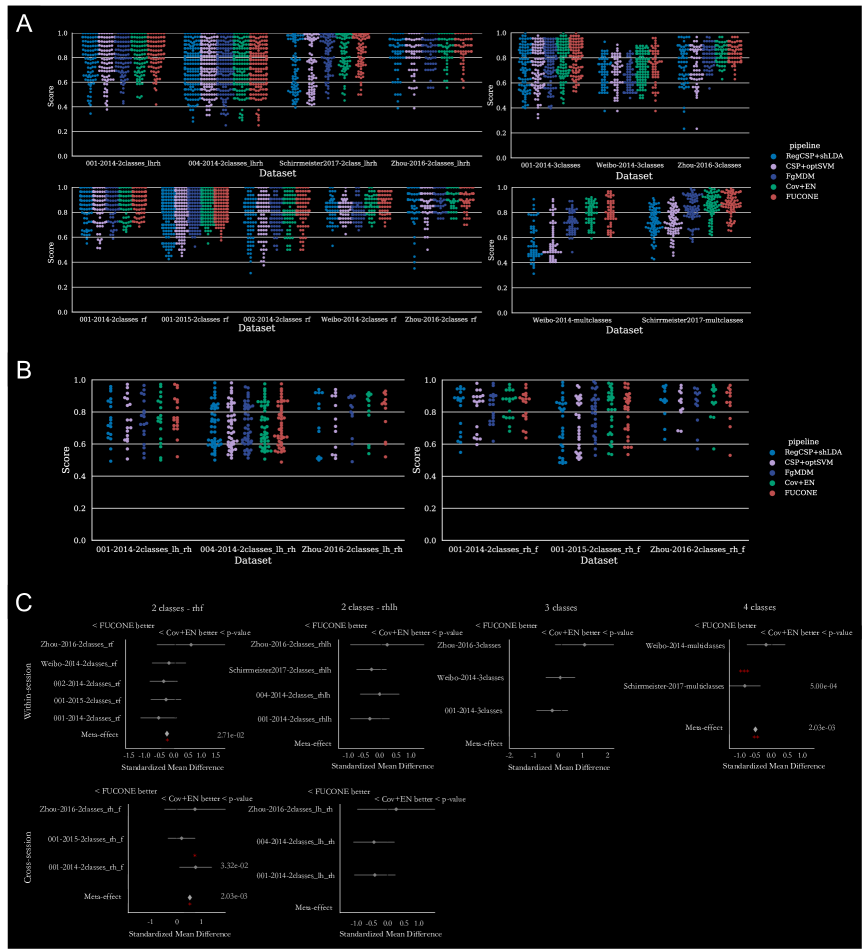Image resolution: width=862 pixels, height=949 pixels.
Task: Click the 002-2014-2classes_rf row in panel C
Action: 87,684
